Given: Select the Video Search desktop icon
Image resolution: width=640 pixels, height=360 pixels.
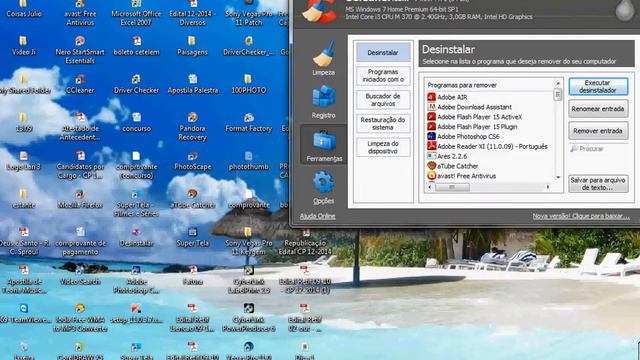Looking at the screenshot, I should (x=80, y=275).
